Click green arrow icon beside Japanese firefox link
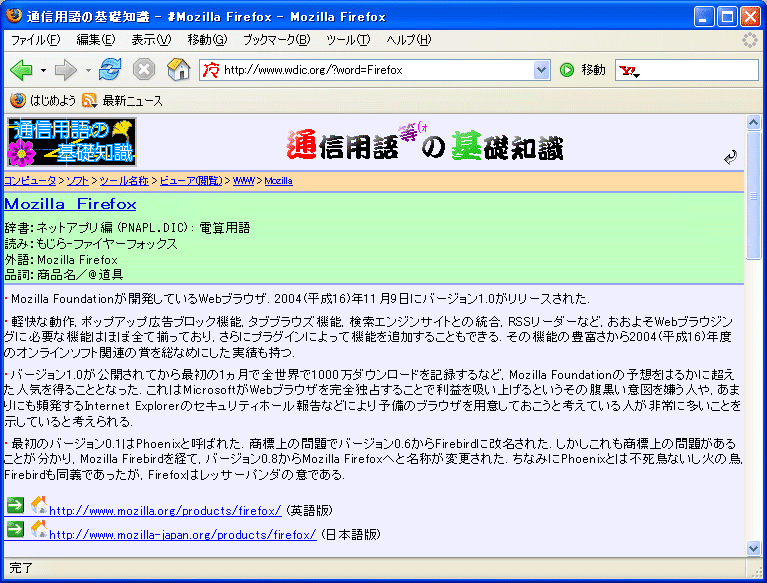767x583 pixels. pos(16,529)
